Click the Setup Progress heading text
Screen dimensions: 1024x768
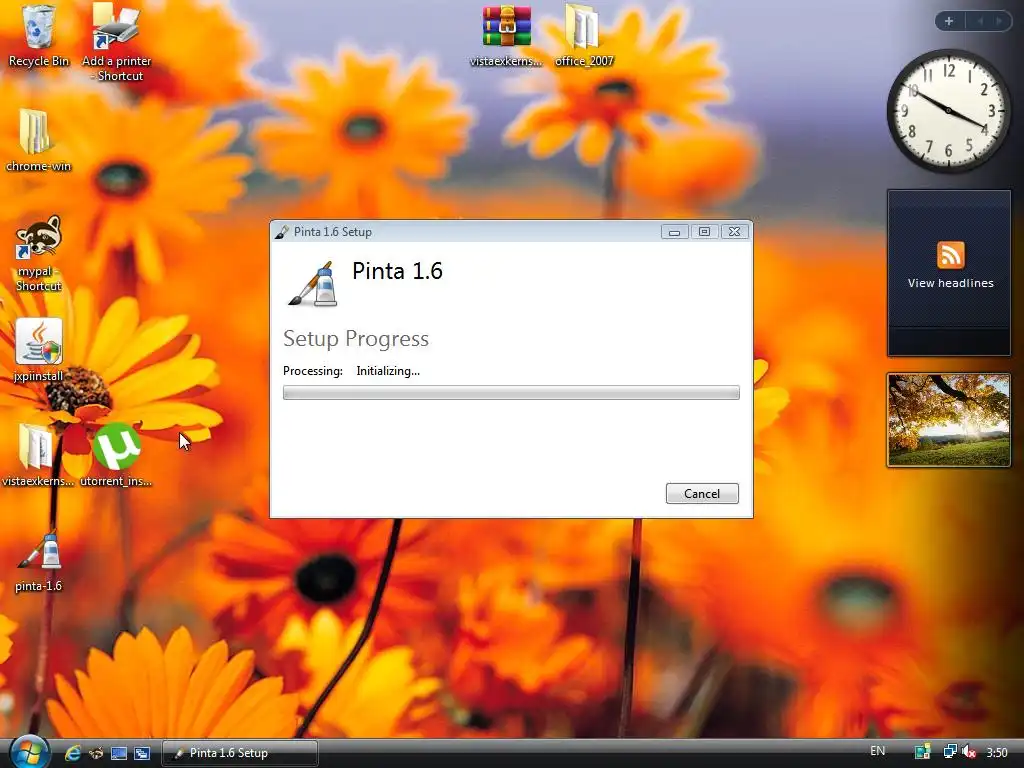pos(356,338)
